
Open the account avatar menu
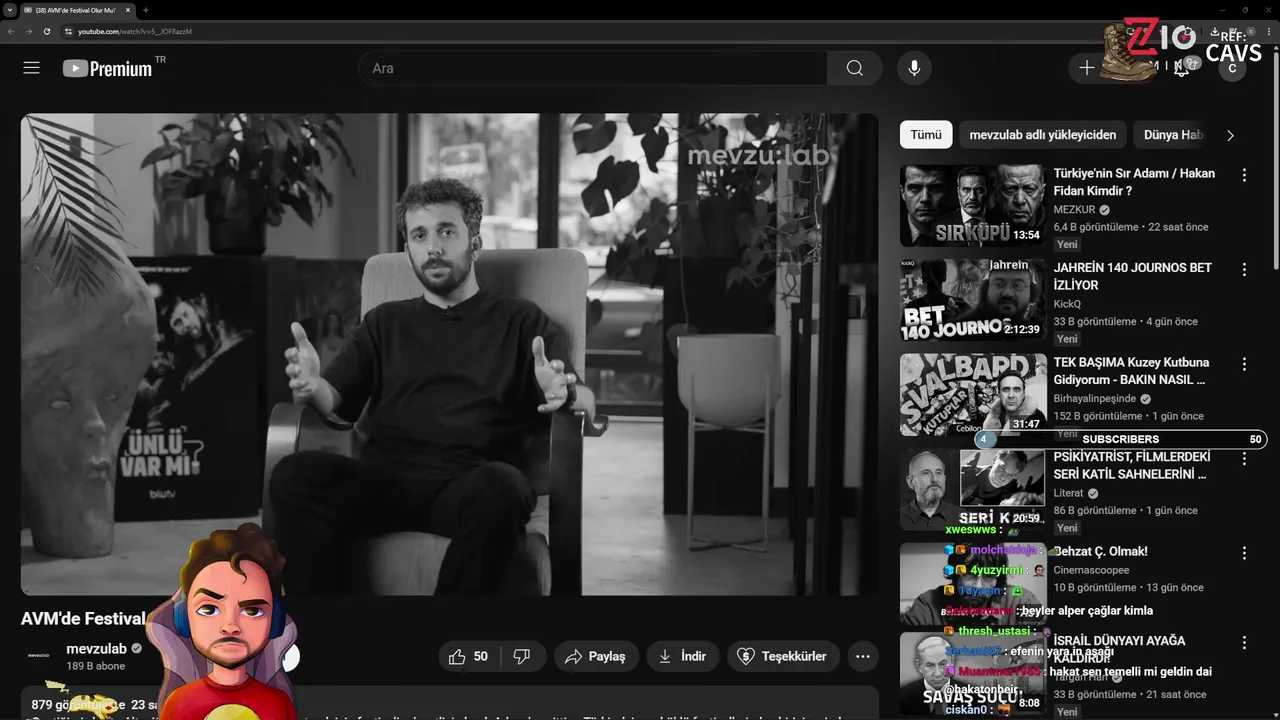click(1232, 68)
